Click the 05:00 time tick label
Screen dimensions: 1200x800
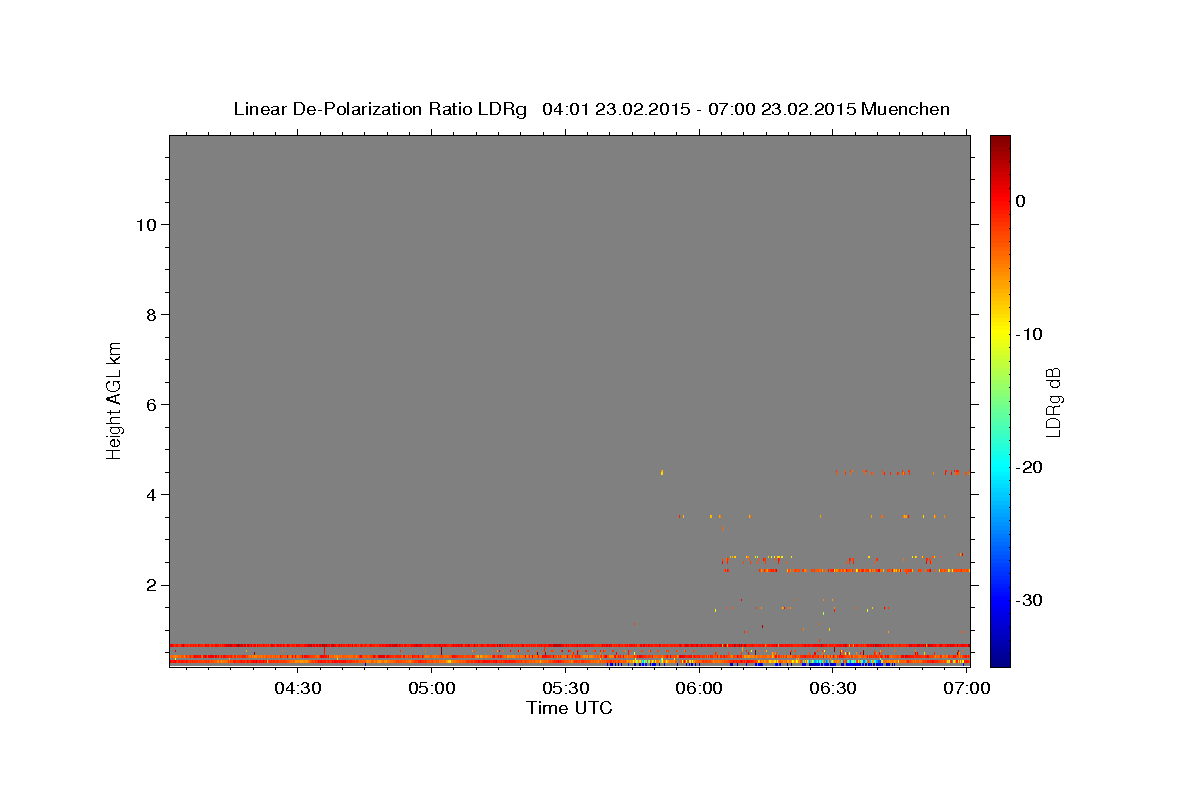(x=431, y=688)
